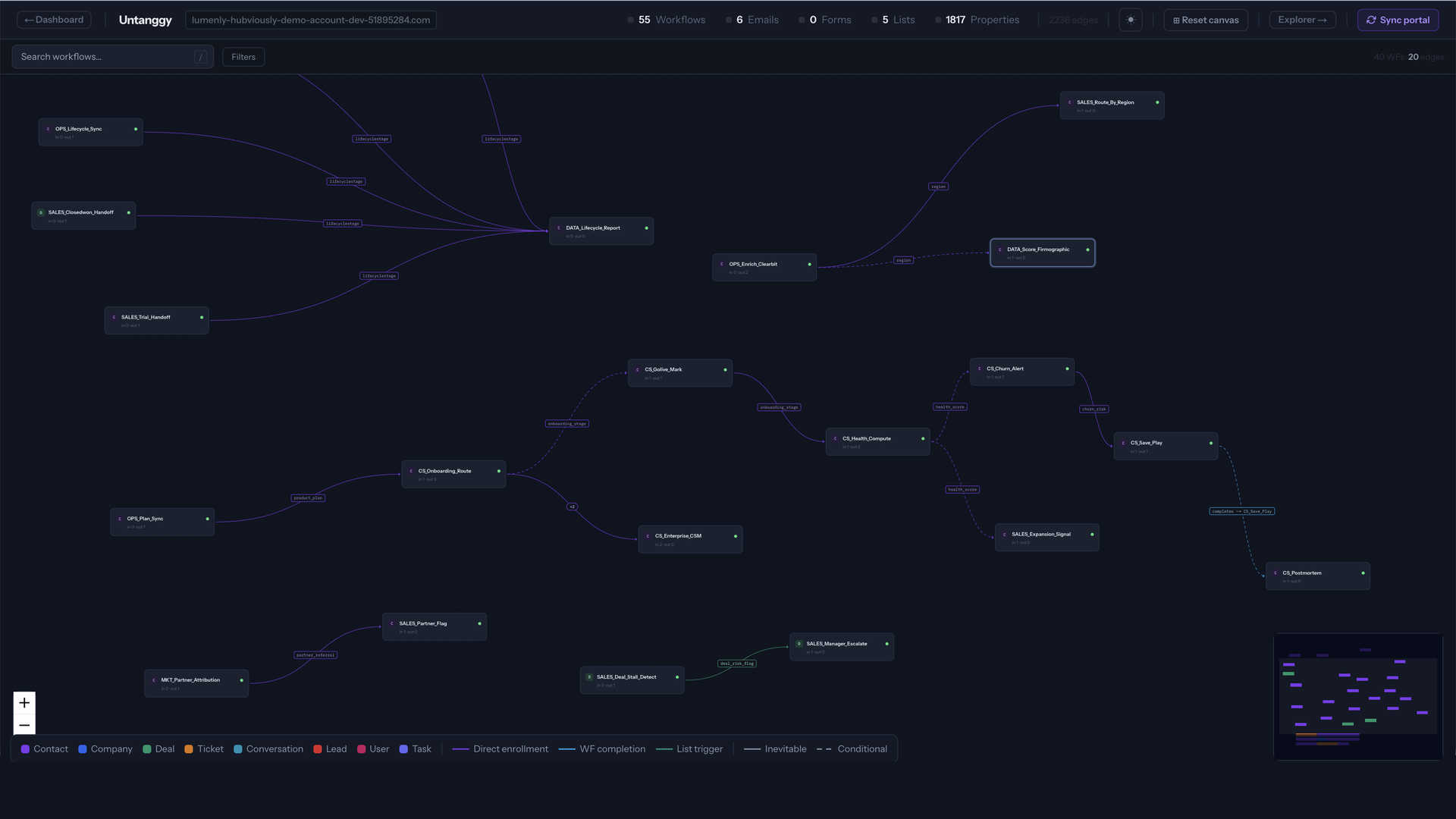Viewport: 1456px width, 819px height.
Task: Open the Filters panel
Action: click(243, 57)
